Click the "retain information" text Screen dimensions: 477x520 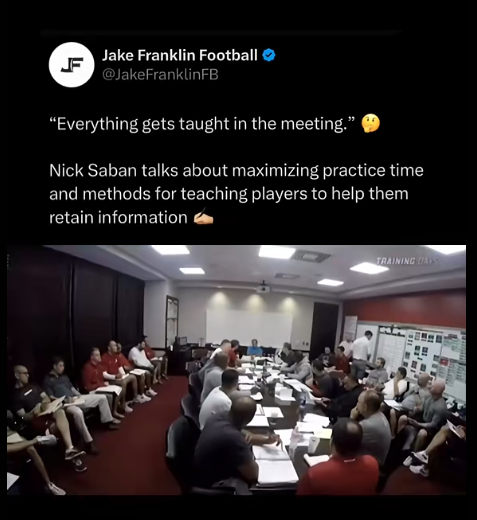118,218
